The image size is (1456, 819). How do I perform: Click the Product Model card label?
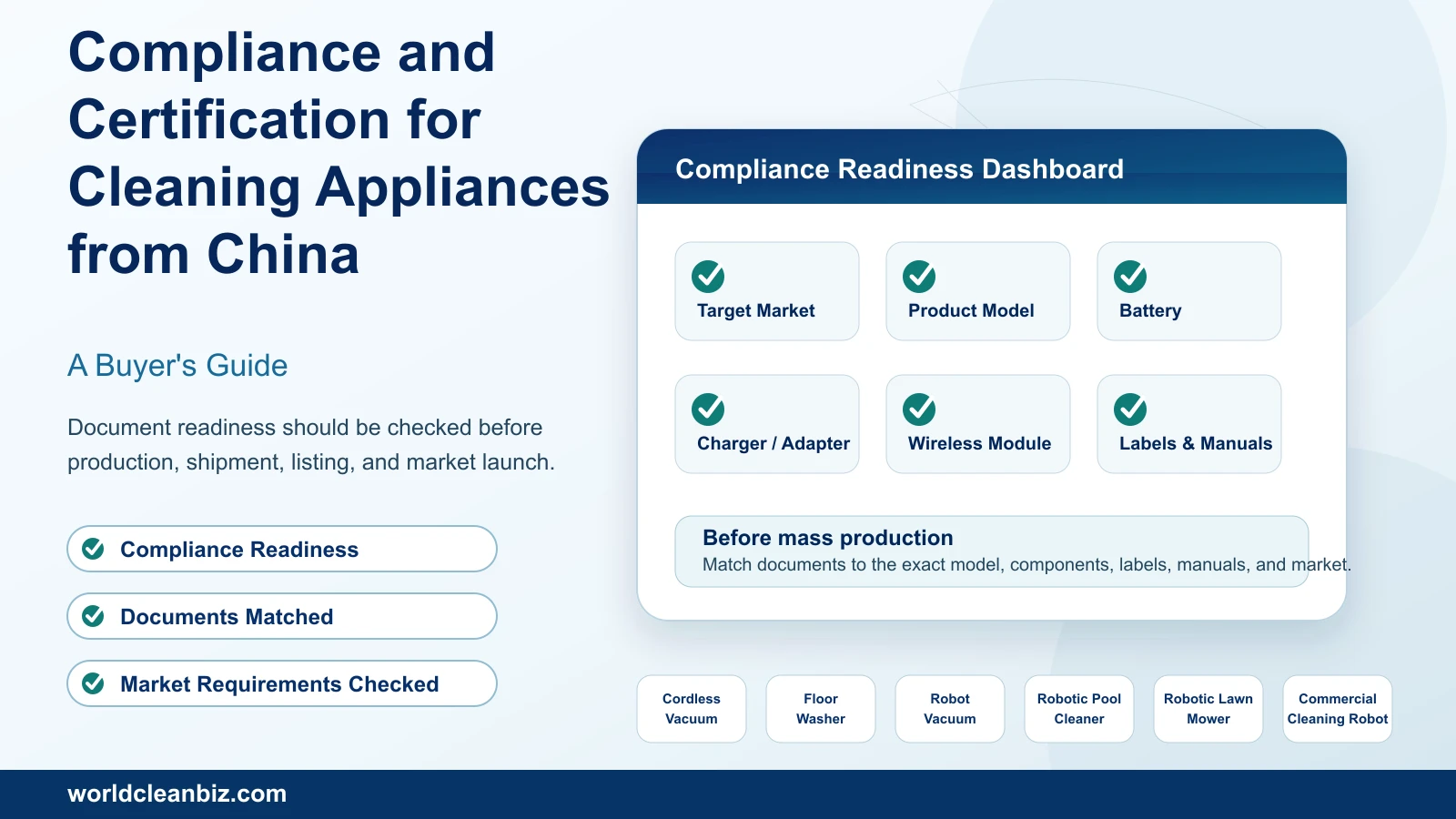[x=971, y=310]
